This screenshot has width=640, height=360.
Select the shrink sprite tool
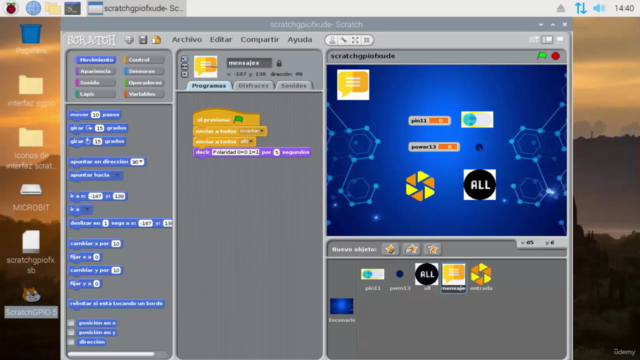point(367,40)
